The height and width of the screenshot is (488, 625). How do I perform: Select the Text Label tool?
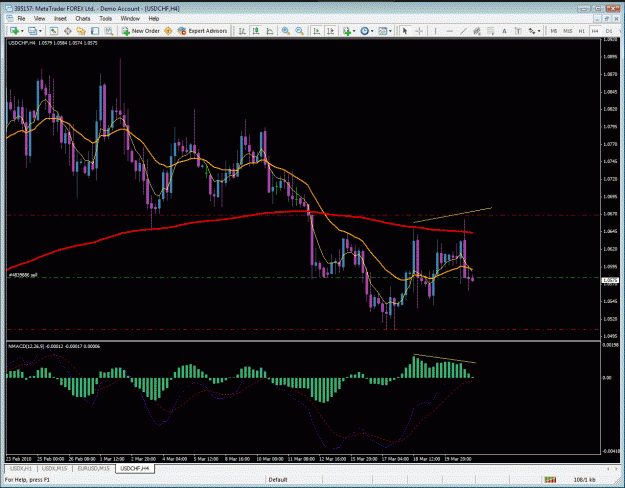tap(518, 31)
